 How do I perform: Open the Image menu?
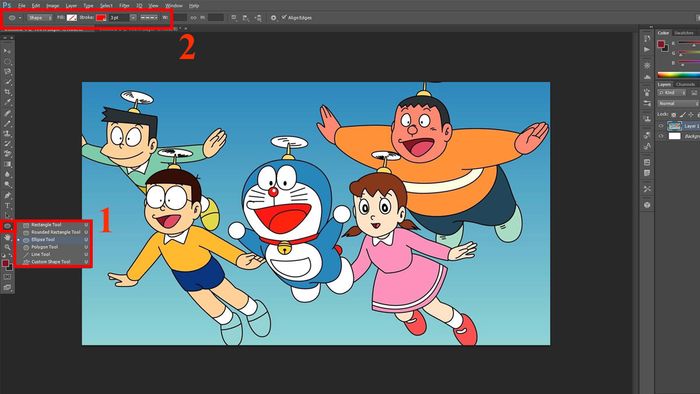tap(53, 6)
